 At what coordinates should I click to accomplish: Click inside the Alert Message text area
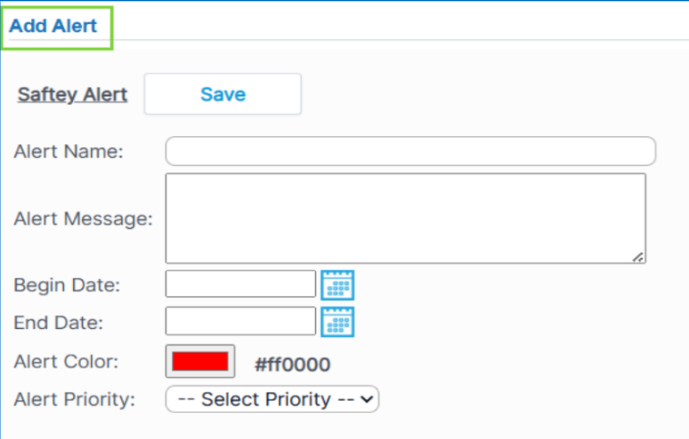(405, 219)
